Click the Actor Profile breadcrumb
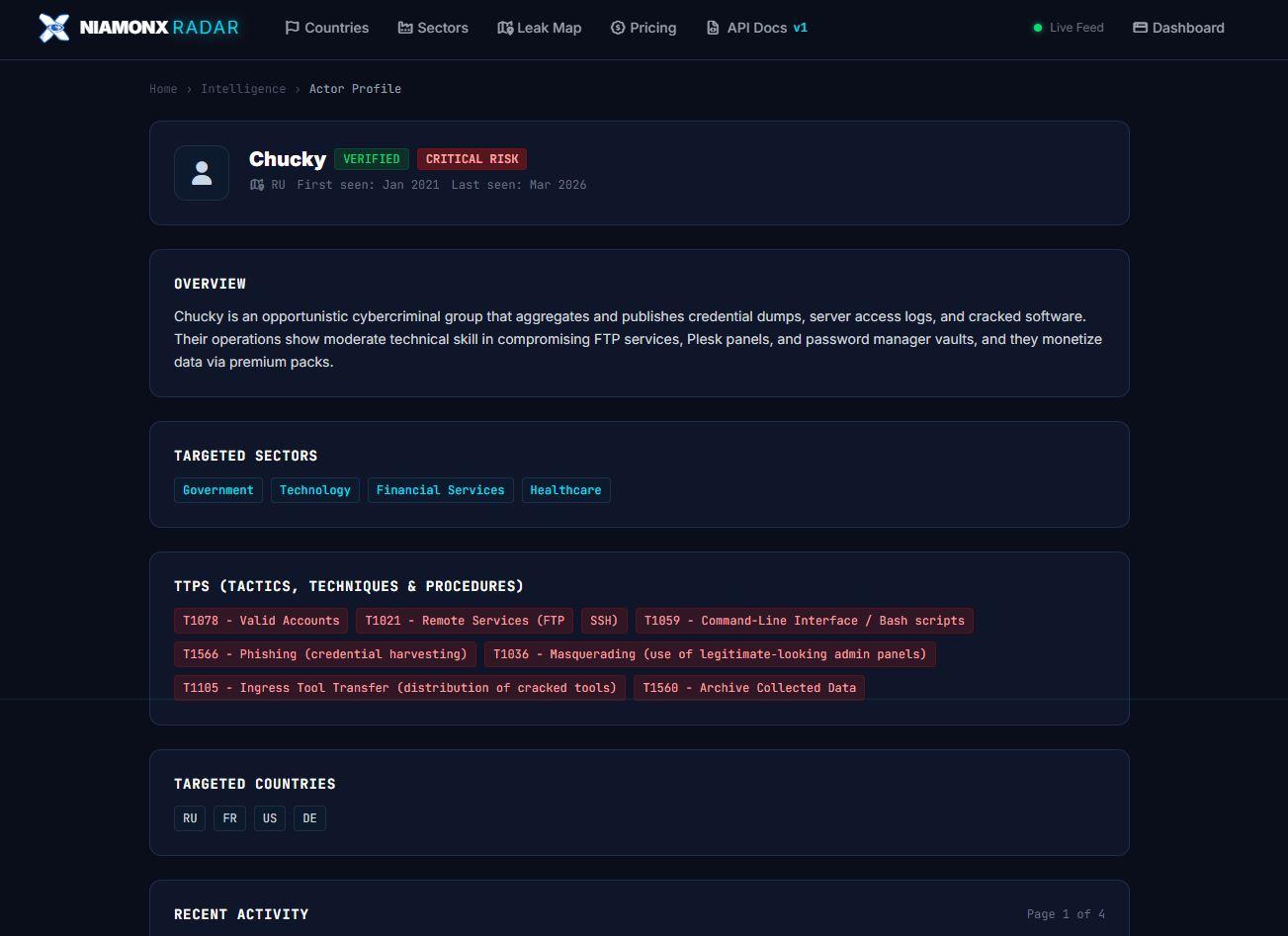Viewport: 1288px width, 936px height. pos(355,89)
